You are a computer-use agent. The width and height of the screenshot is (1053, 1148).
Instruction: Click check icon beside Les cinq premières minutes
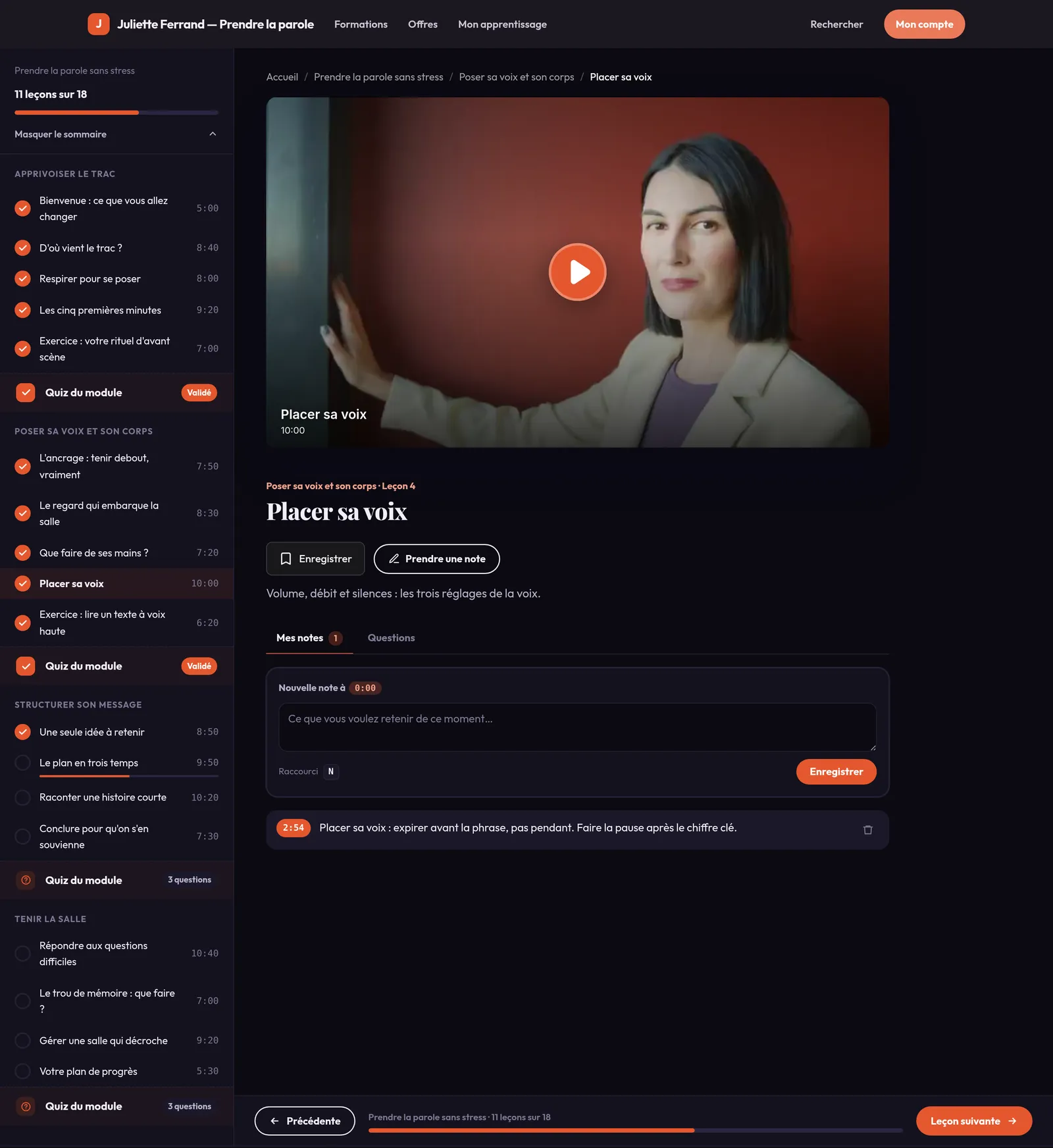(x=23, y=310)
